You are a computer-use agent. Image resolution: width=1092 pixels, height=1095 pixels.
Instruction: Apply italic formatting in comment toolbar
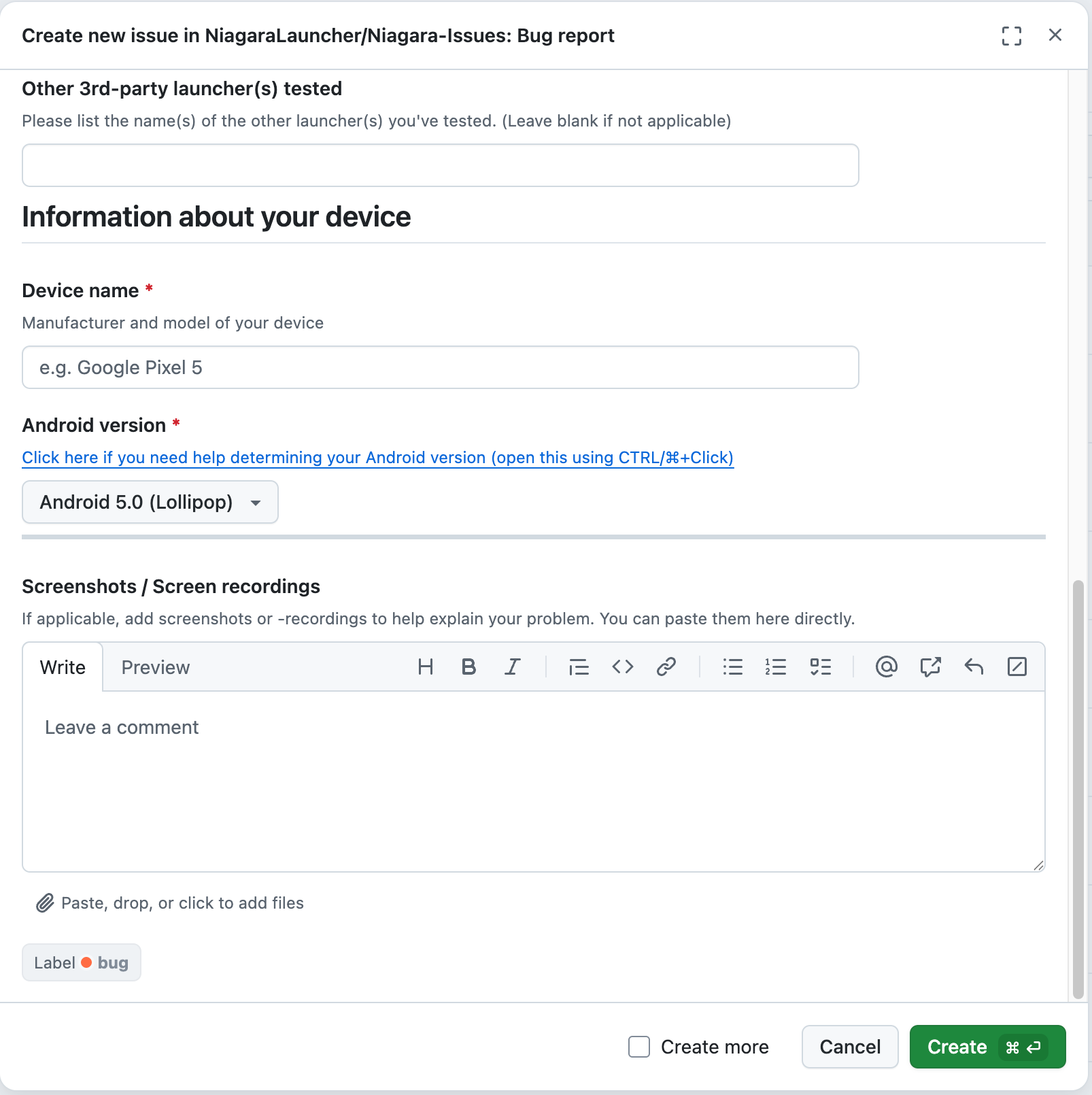tap(512, 667)
